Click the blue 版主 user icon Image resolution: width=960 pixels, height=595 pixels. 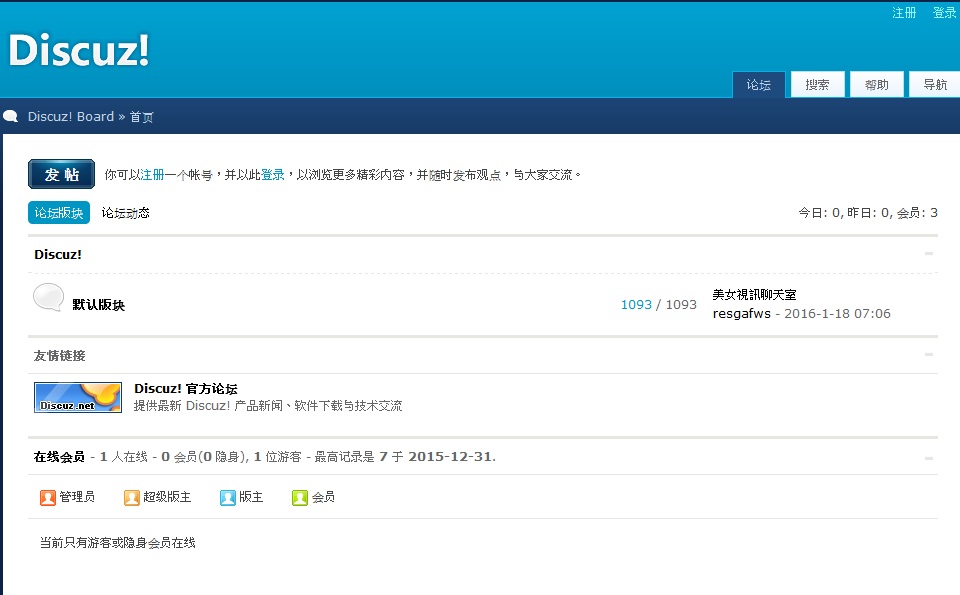[228, 498]
